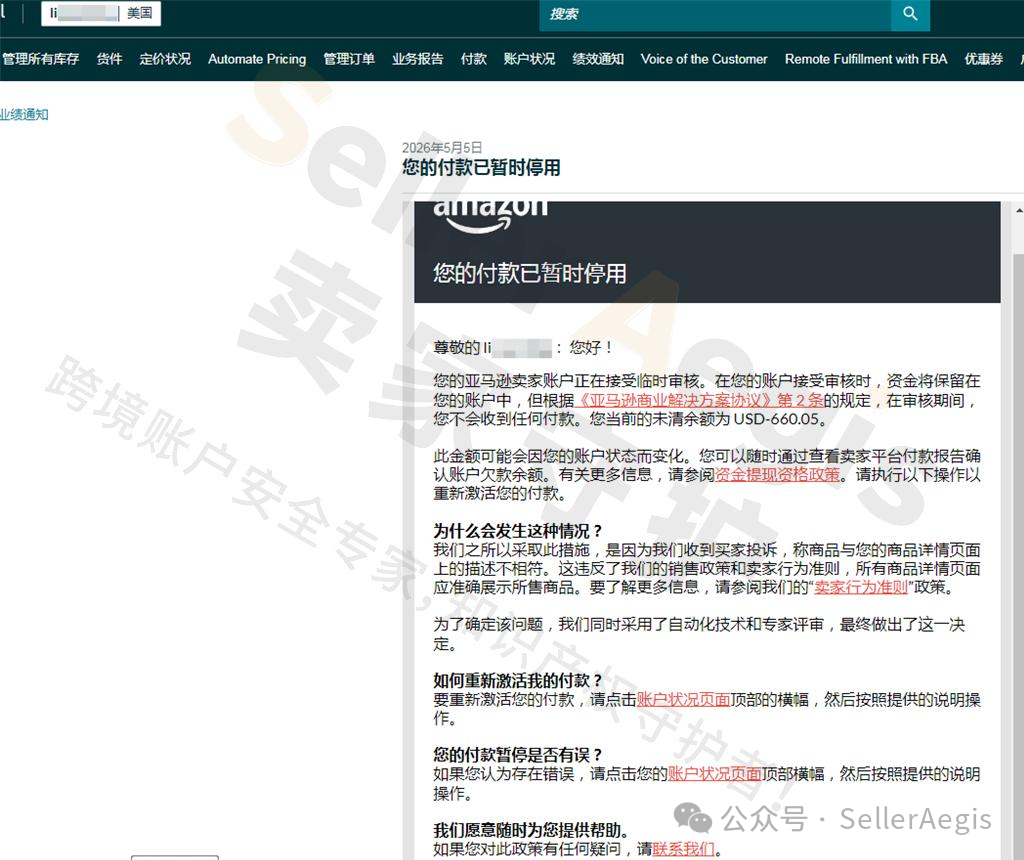Open the 美国 marketplace account selector

101,13
